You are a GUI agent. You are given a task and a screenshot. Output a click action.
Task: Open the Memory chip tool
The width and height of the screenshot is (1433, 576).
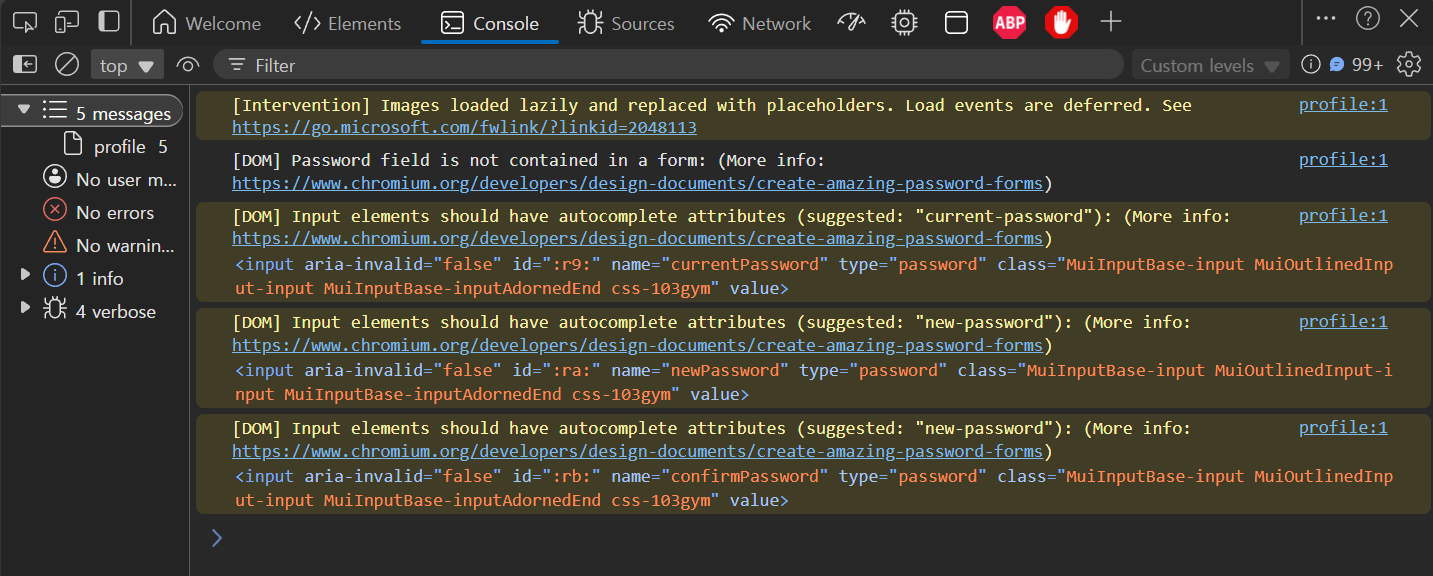(904, 23)
